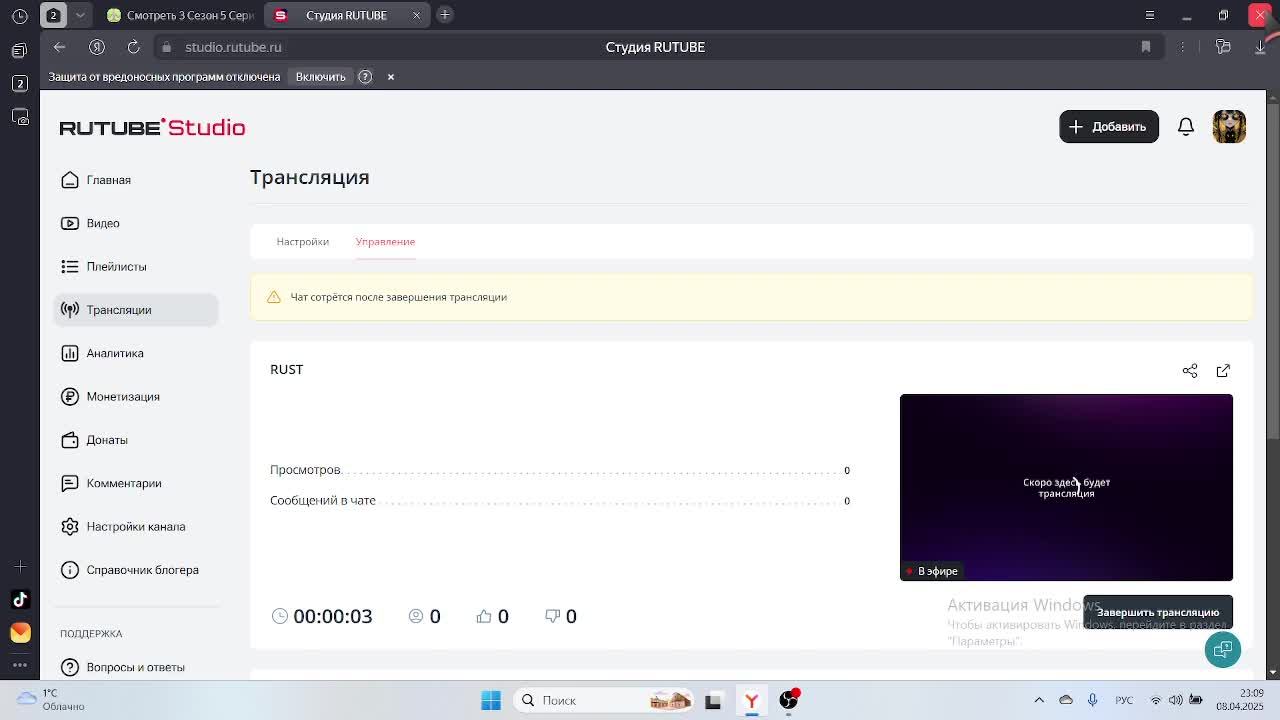The width and height of the screenshot is (1280, 720).
Task: Switch to the Настройки tab
Action: tap(302, 241)
